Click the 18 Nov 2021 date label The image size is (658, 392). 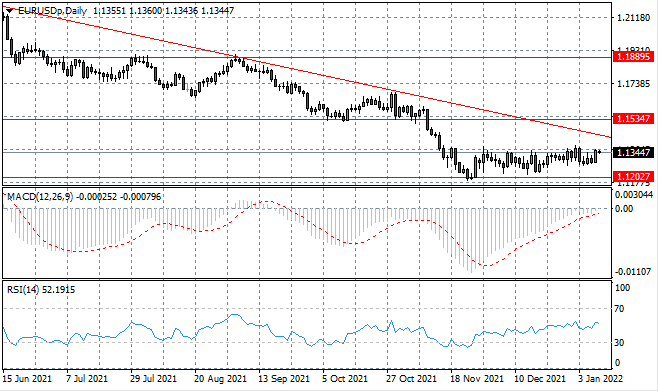pos(477,379)
